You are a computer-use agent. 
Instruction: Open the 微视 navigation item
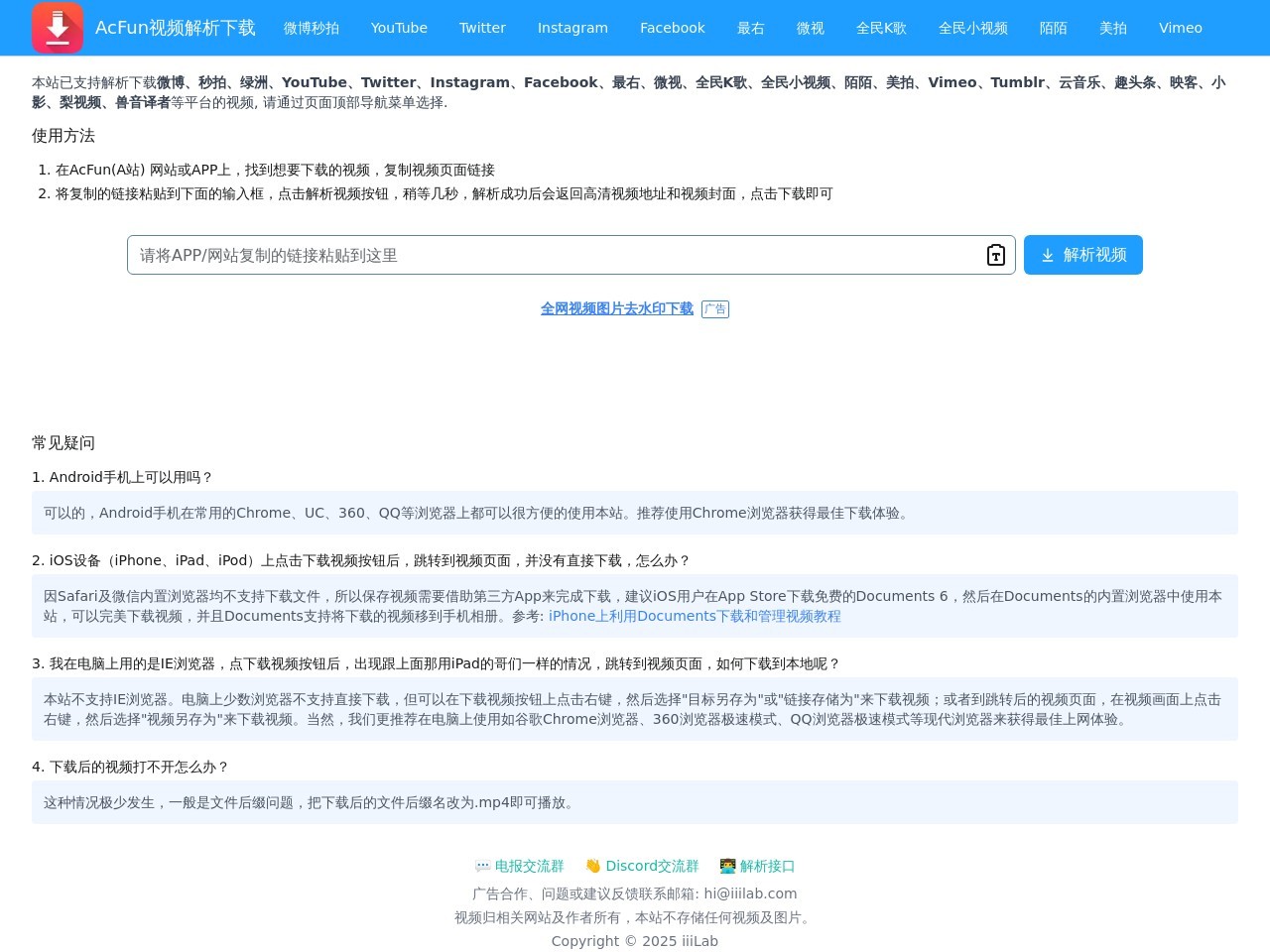[x=810, y=28]
